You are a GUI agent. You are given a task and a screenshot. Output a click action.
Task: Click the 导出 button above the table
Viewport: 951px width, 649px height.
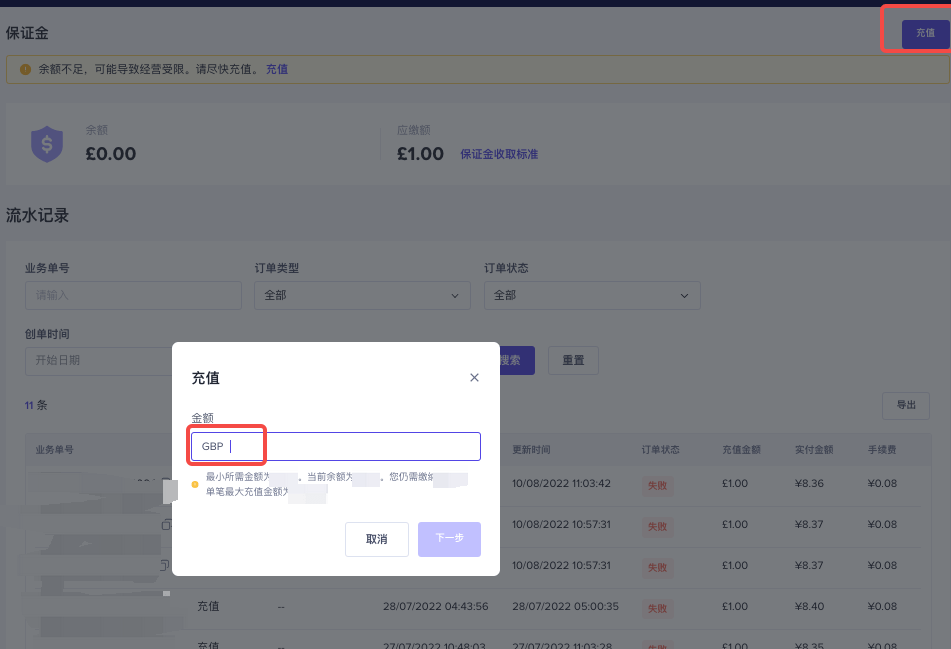[906, 405]
